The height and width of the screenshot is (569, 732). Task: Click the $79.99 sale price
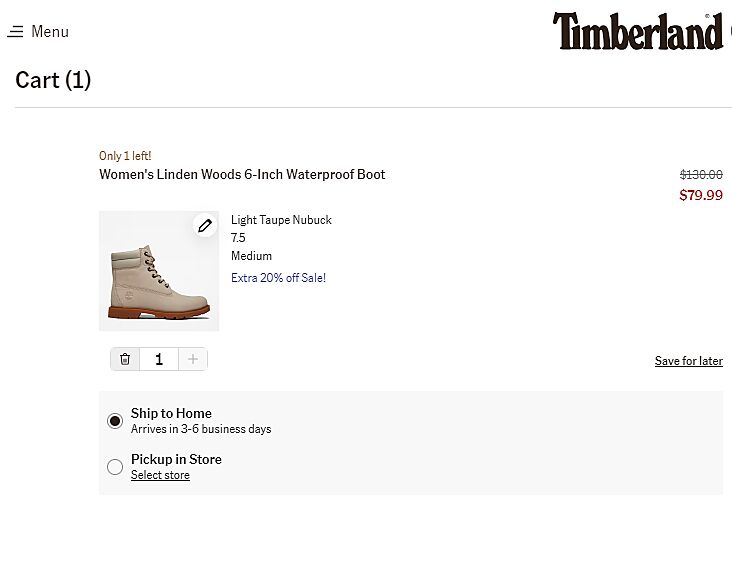coord(700,195)
